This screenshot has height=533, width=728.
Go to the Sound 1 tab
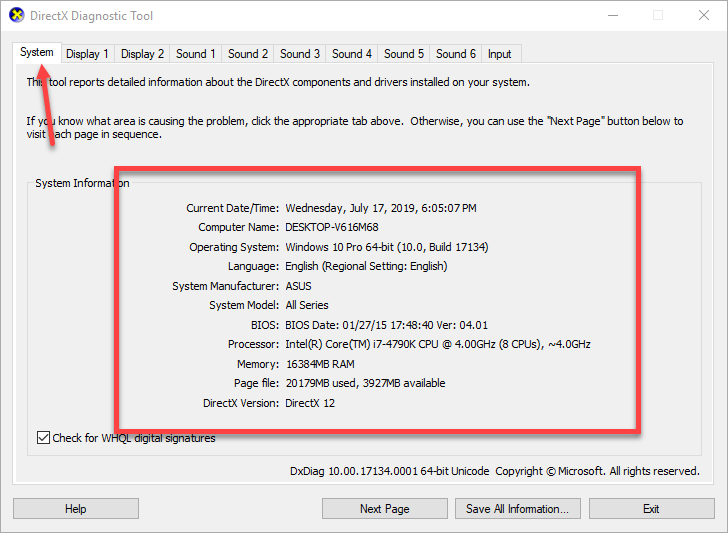[x=195, y=54]
